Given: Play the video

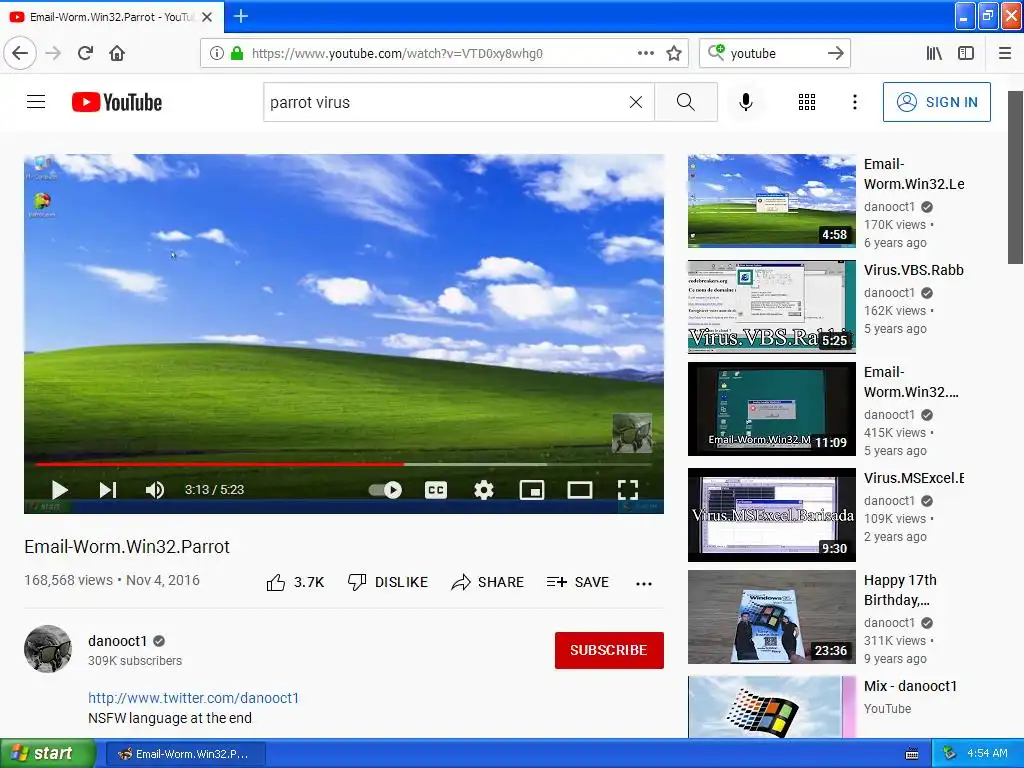Looking at the screenshot, I should [59, 490].
